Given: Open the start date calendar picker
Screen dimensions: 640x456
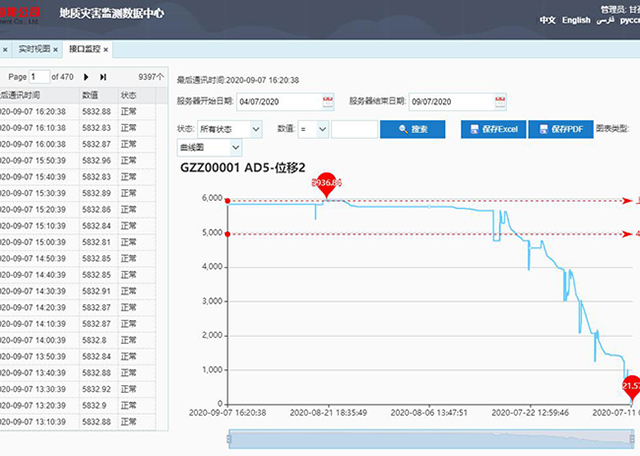Looking at the screenshot, I should tap(328, 101).
